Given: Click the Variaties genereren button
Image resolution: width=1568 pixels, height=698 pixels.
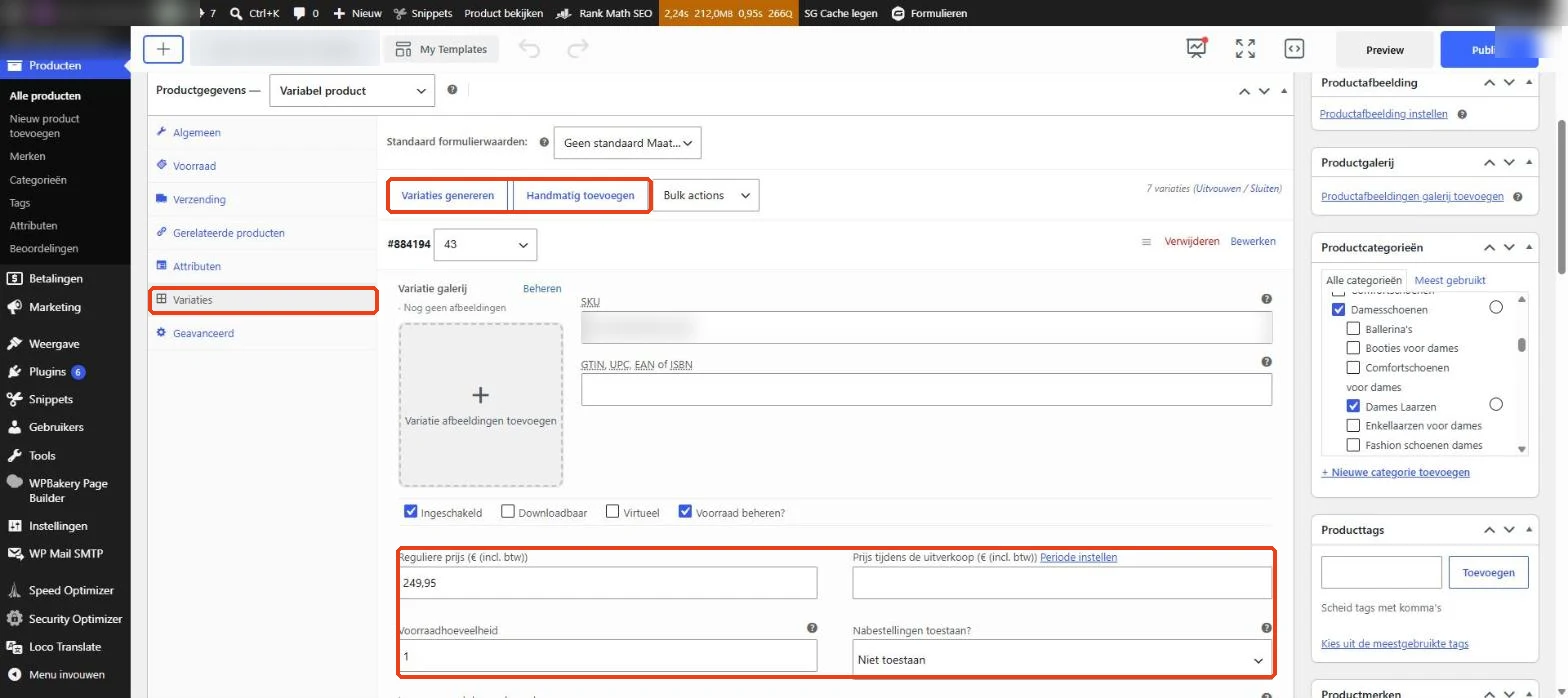Looking at the screenshot, I should click(x=448, y=196).
